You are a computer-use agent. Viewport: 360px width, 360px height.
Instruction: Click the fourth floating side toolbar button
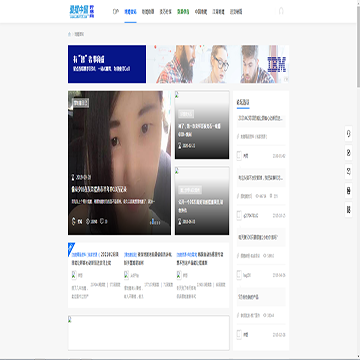pyautogui.click(x=349, y=191)
